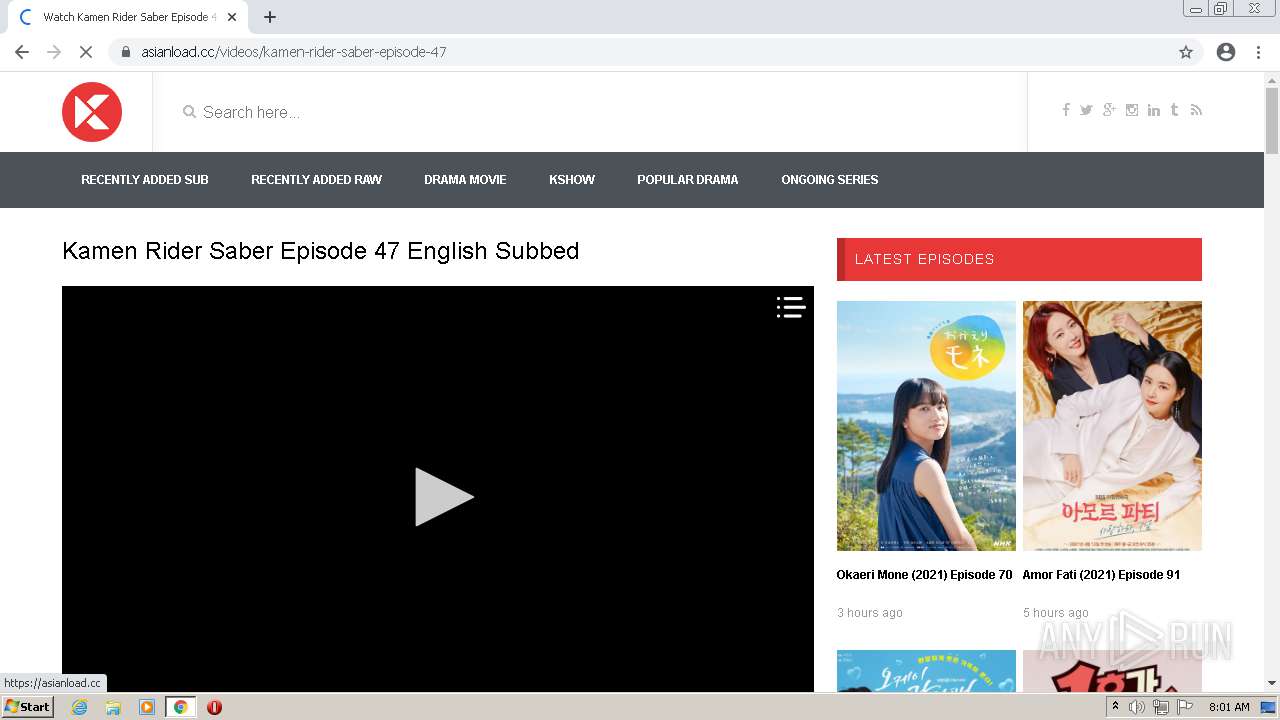This screenshot has width=1280, height=720.
Task: Open the Google Plus social icon
Action: 1109,110
